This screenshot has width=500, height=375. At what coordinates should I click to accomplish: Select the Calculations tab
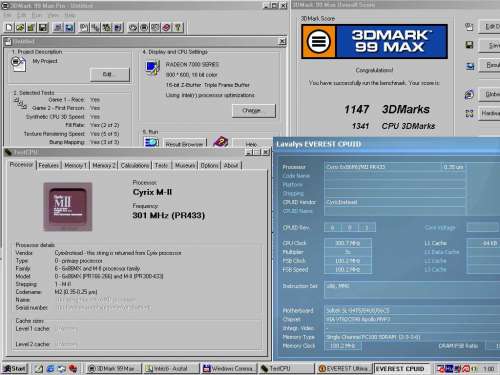pos(135,165)
